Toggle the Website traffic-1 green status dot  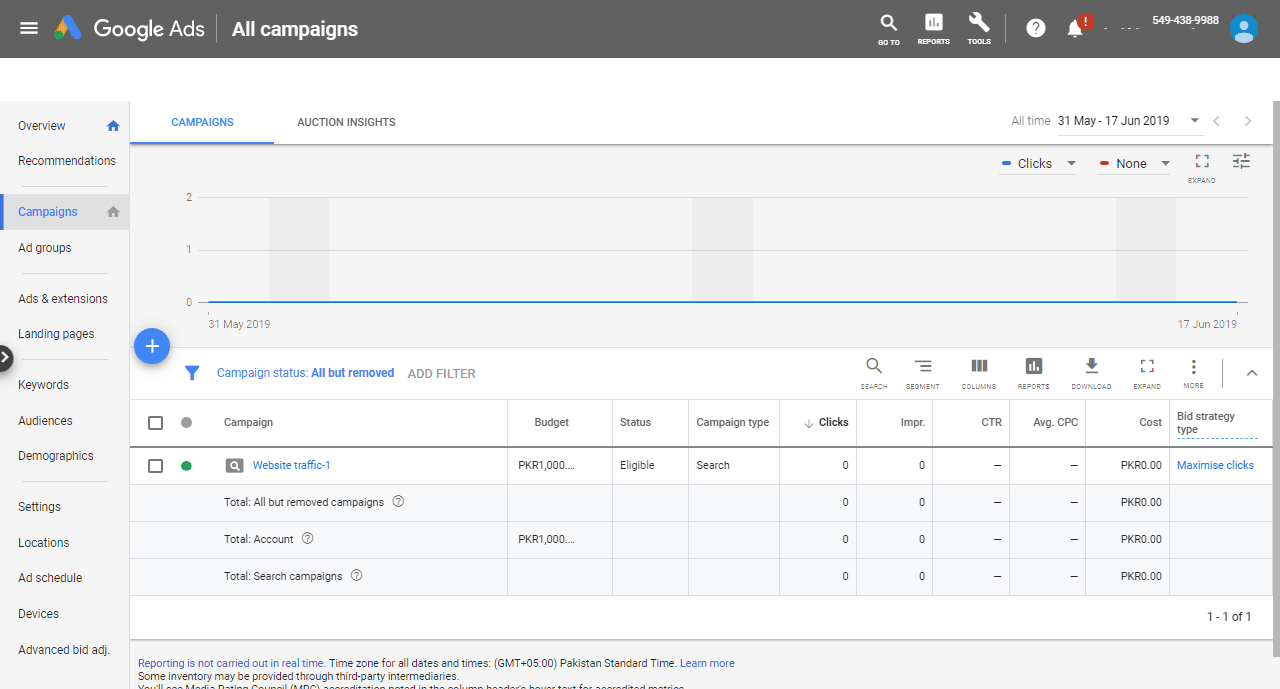(x=186, y=466)
